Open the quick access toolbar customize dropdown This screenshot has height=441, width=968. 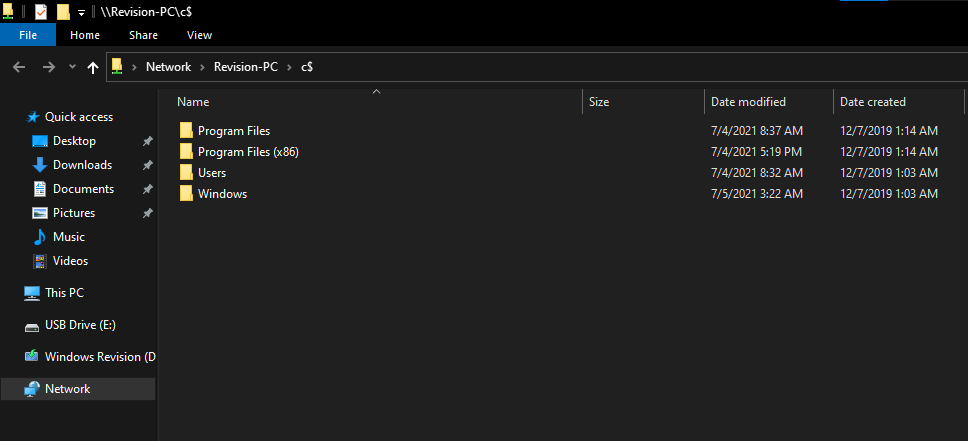click(x=81, y=13)
